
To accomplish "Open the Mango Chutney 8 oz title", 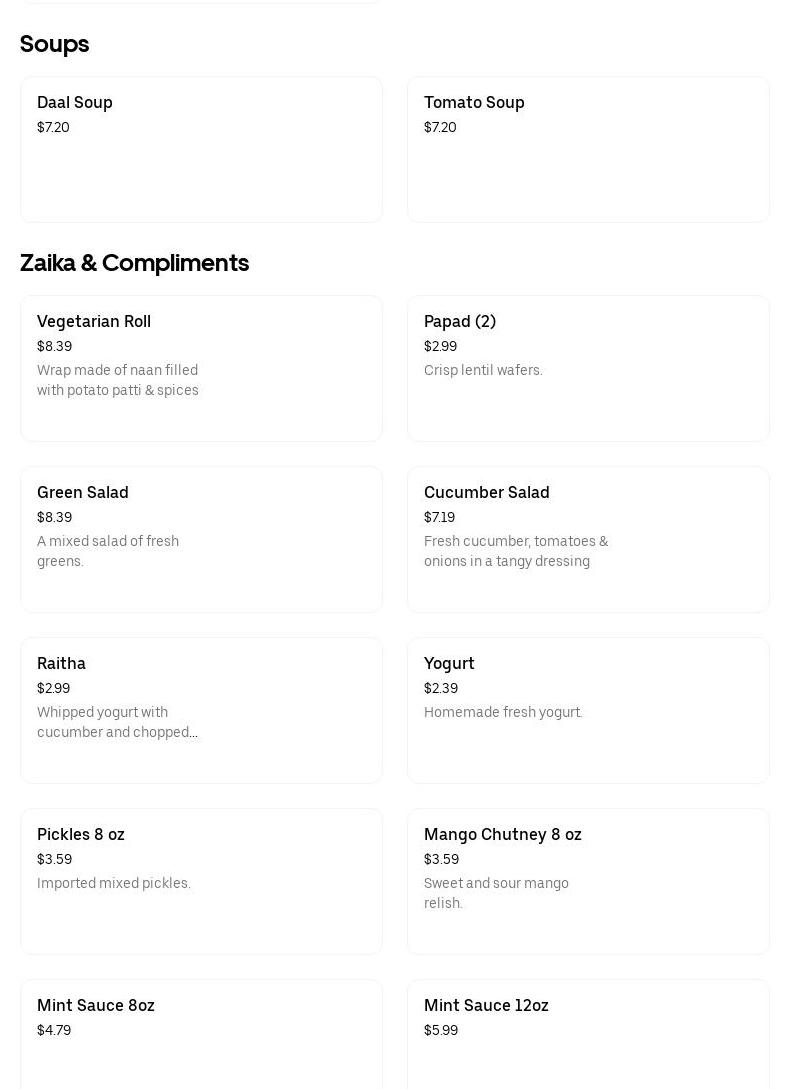I will pos(503,834).
